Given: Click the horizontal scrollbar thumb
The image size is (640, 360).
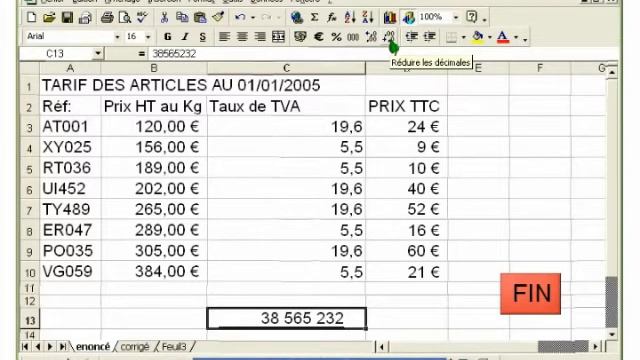Looking at the screenshot, I should click(x=563, y=347).
